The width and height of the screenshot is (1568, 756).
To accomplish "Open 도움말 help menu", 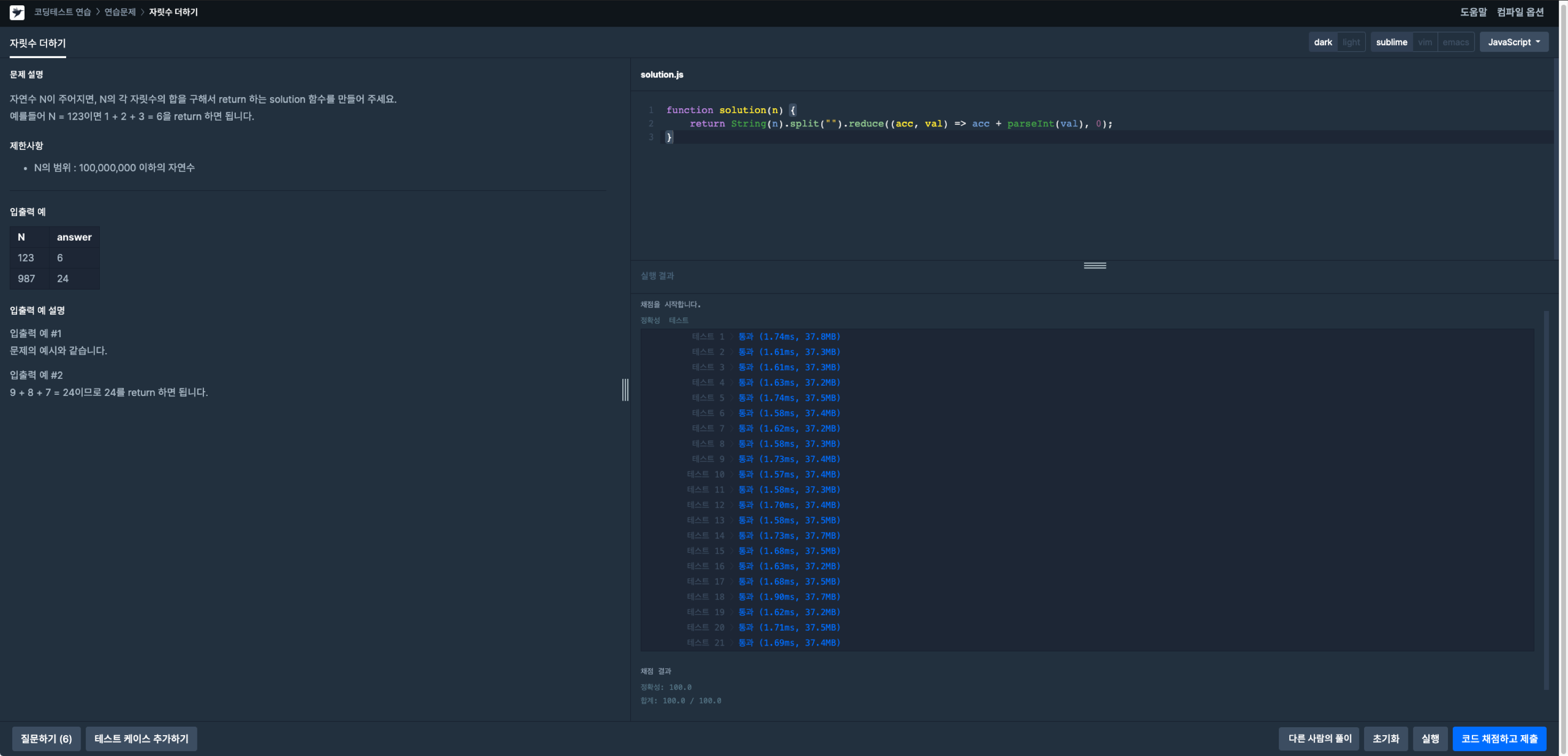I will [1473, 12].
